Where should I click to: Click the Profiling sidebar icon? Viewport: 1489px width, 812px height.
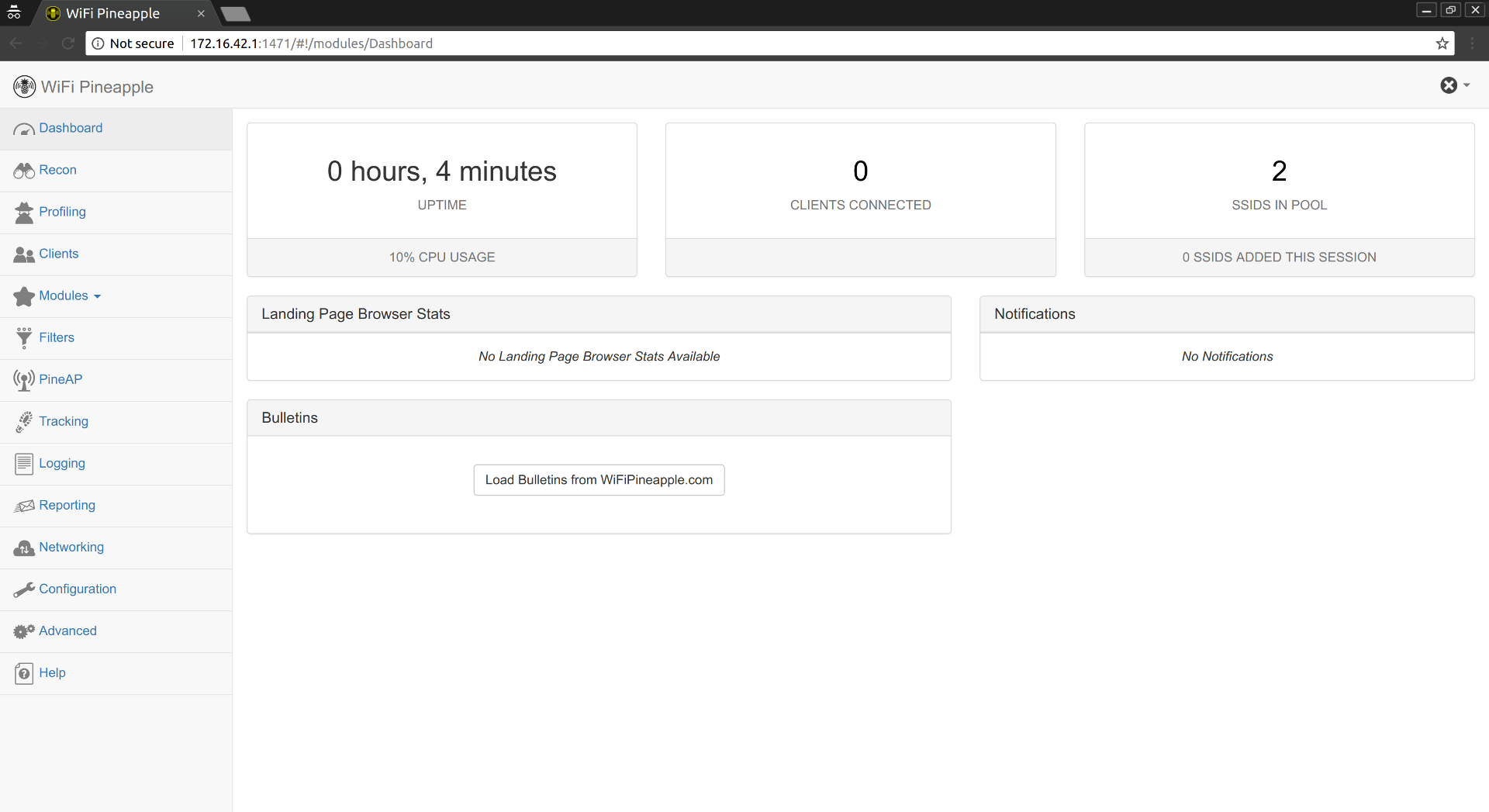(x=23, y=213)
